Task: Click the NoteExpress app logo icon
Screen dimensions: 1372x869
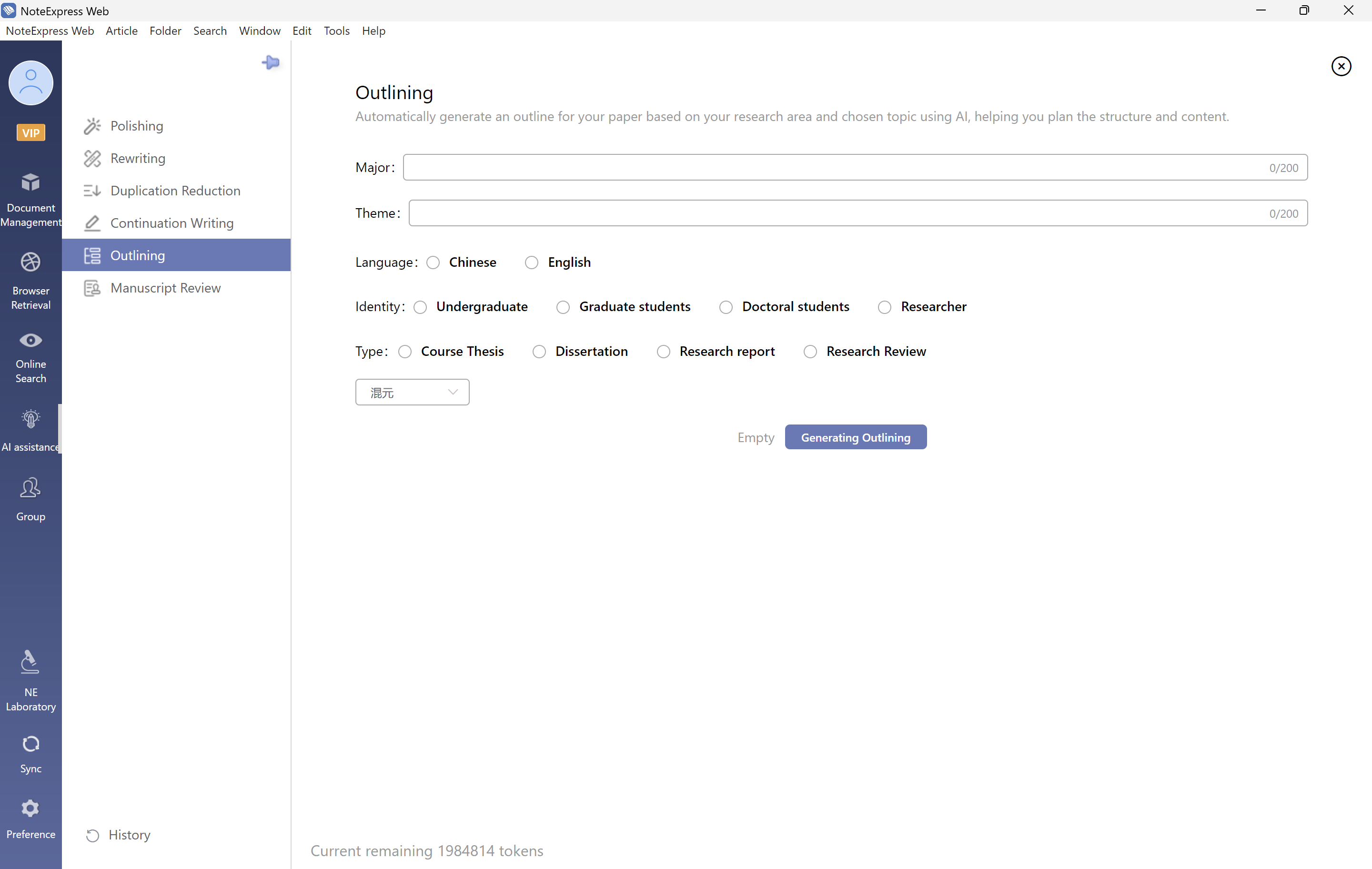Action: (9, 10)
